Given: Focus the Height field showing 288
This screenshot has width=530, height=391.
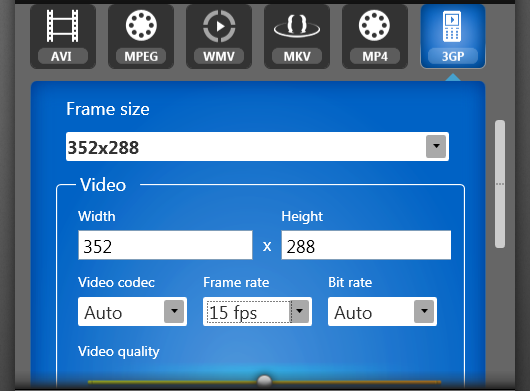Looking at the screenshot, I should pos(366,245).
